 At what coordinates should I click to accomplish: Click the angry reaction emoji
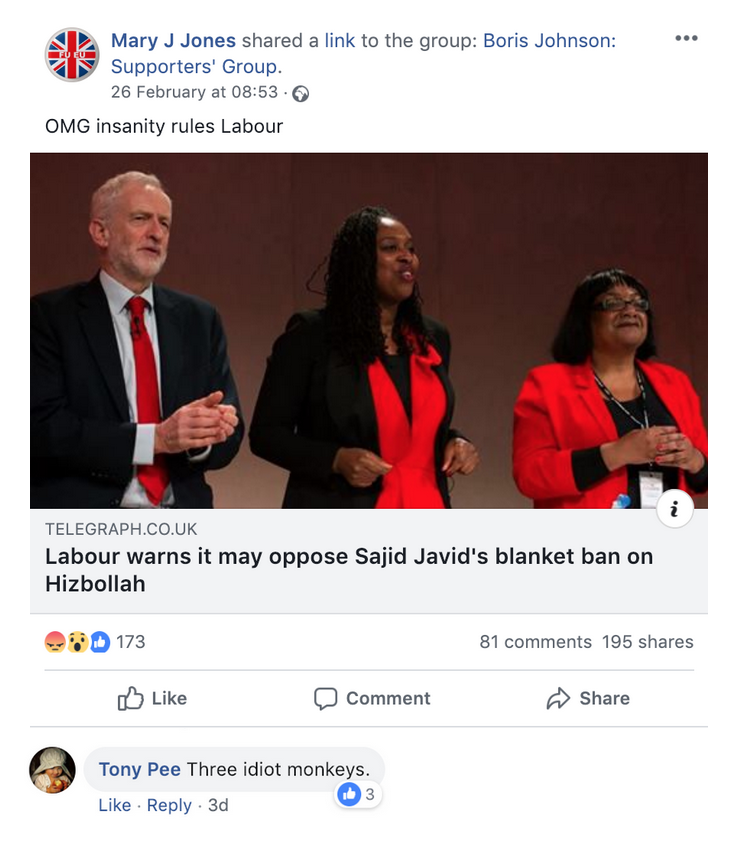[55, 642]
